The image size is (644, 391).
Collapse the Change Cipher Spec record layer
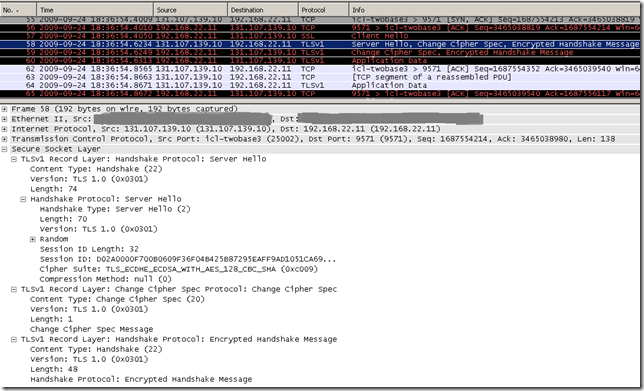[14, 289]
